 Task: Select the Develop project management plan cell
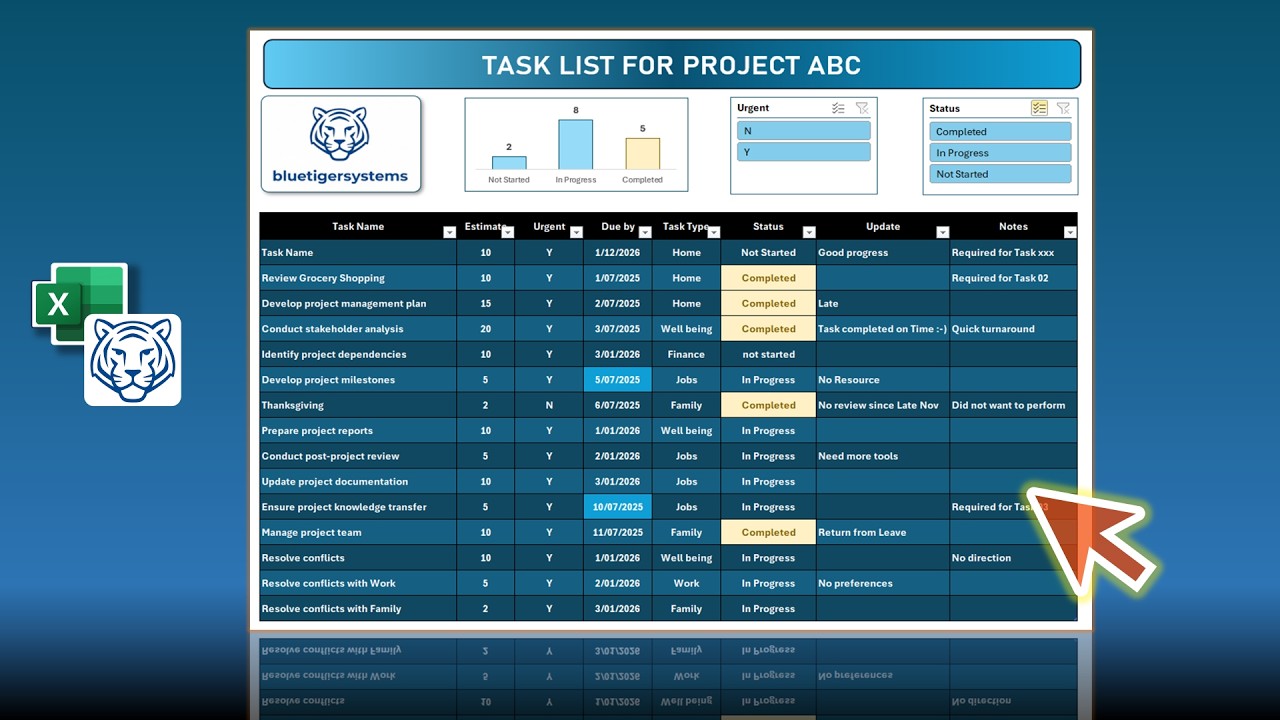click(x=358, y=303)
